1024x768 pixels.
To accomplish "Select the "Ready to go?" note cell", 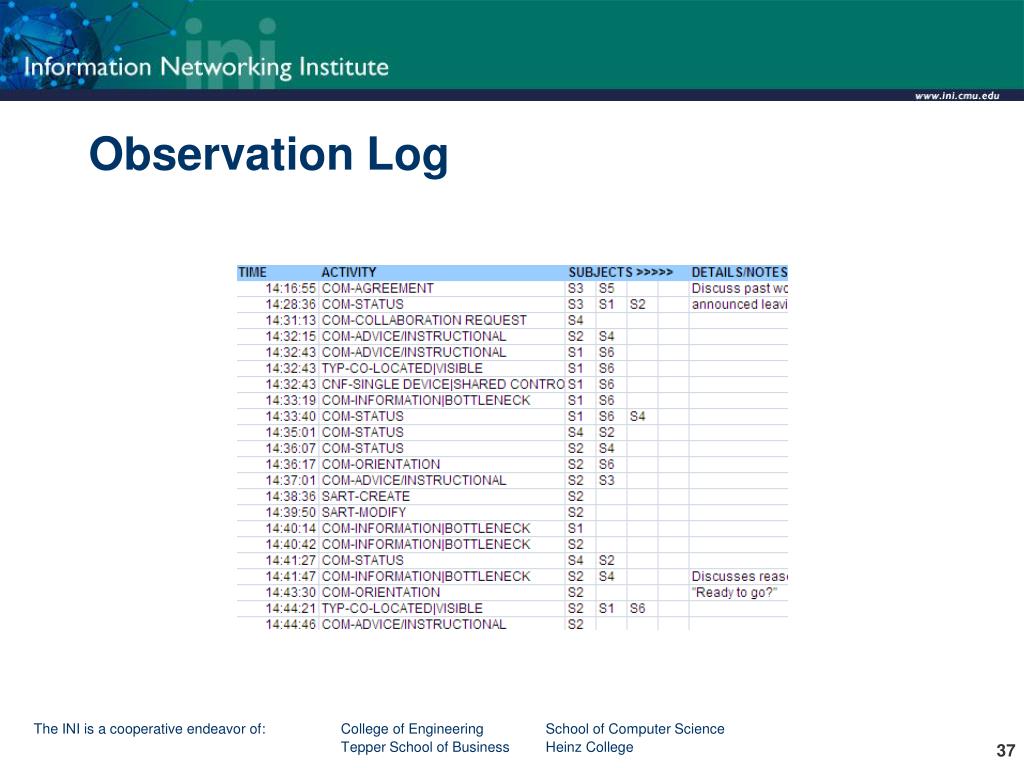I will [x=735, y=592].
